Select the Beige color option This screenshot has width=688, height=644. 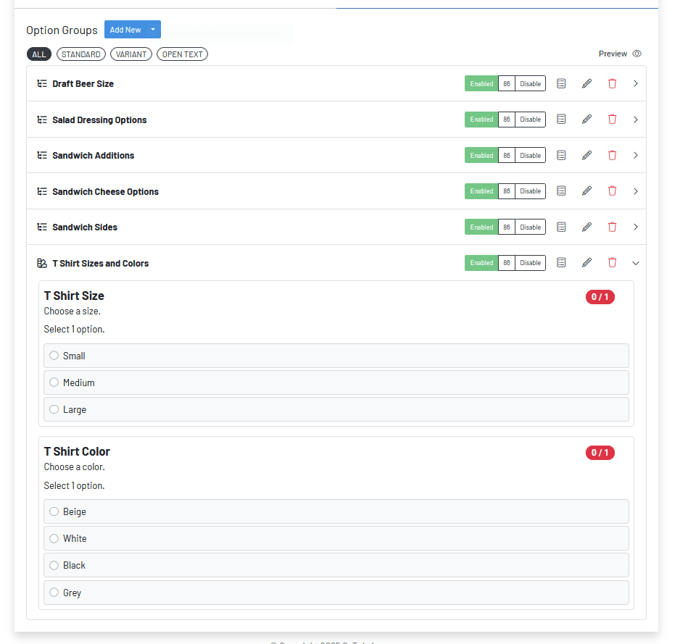click(54, 511)
